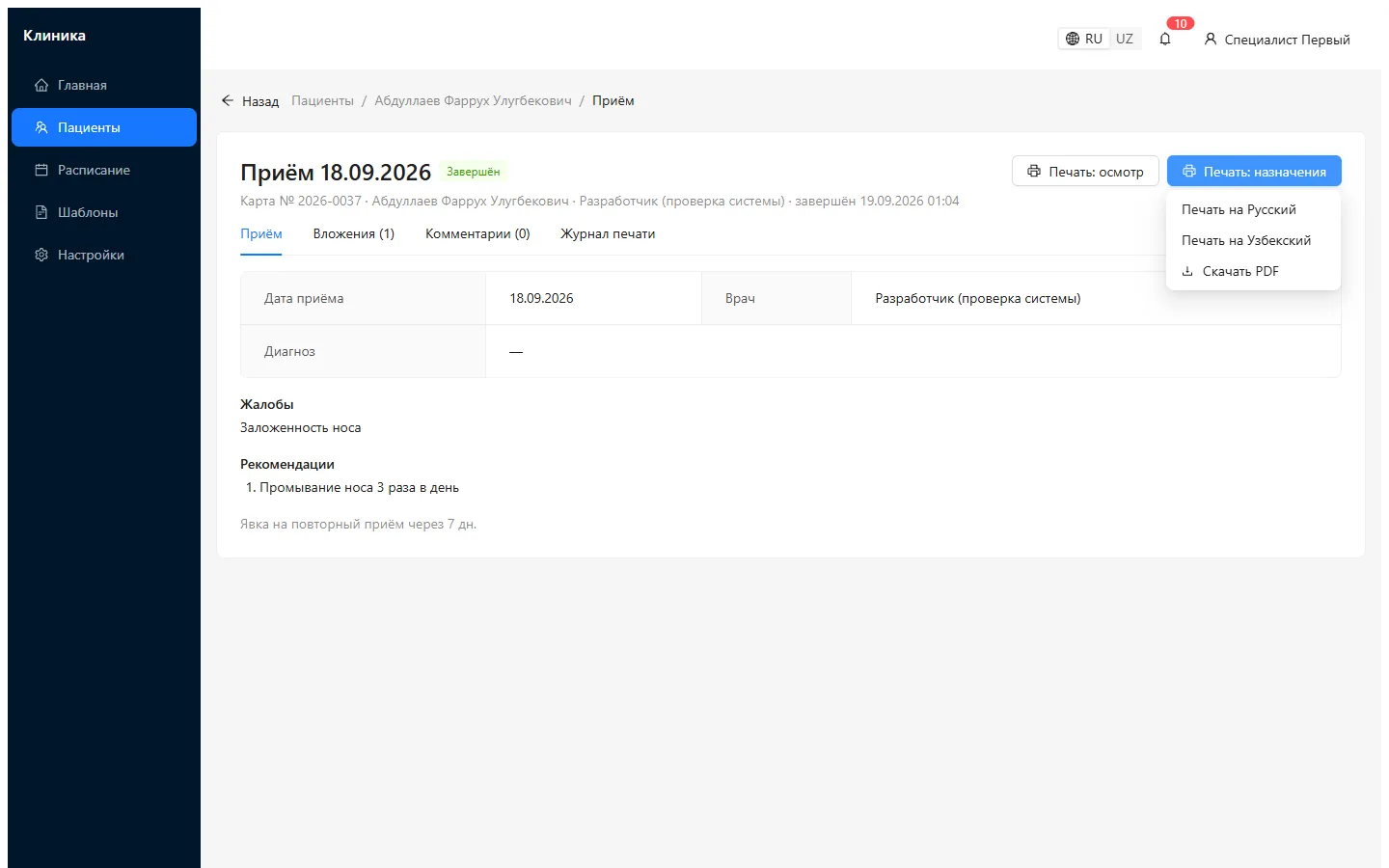Open the red notification count badge

1181,23
